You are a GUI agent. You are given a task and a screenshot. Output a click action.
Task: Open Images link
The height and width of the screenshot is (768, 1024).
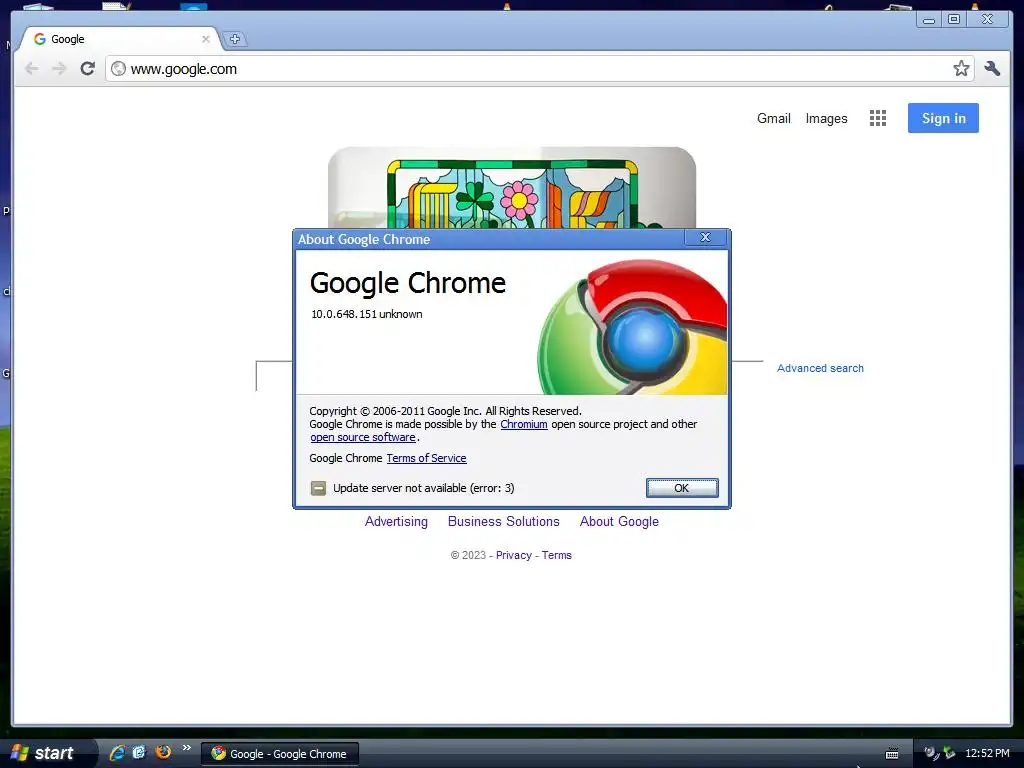[826, 118]
